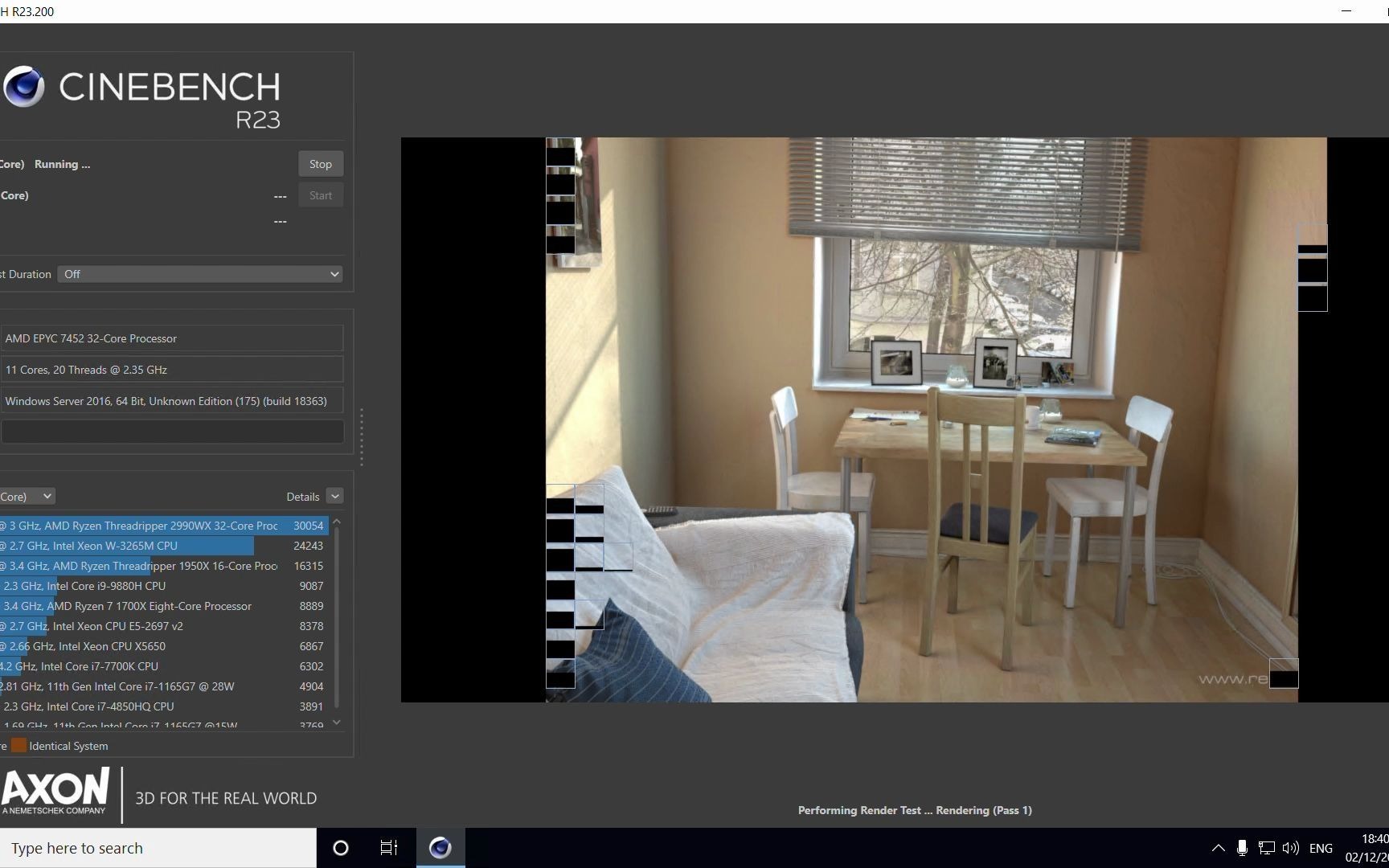Select Intel Core i7-4850HQ ranking row
This screenshot has height=868, width=1389.
pyautogui.click(x=164, y=706)
